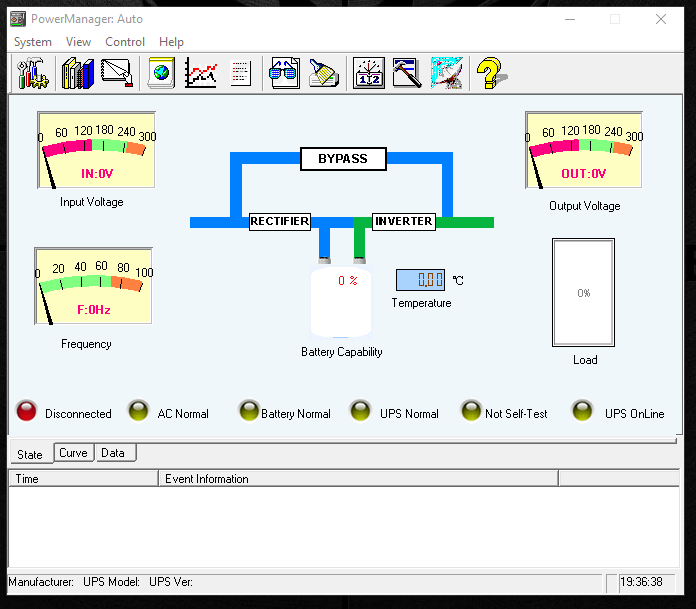696x609 pixels.
Task: Switch to the Curve tab
Action: (74, 453)
